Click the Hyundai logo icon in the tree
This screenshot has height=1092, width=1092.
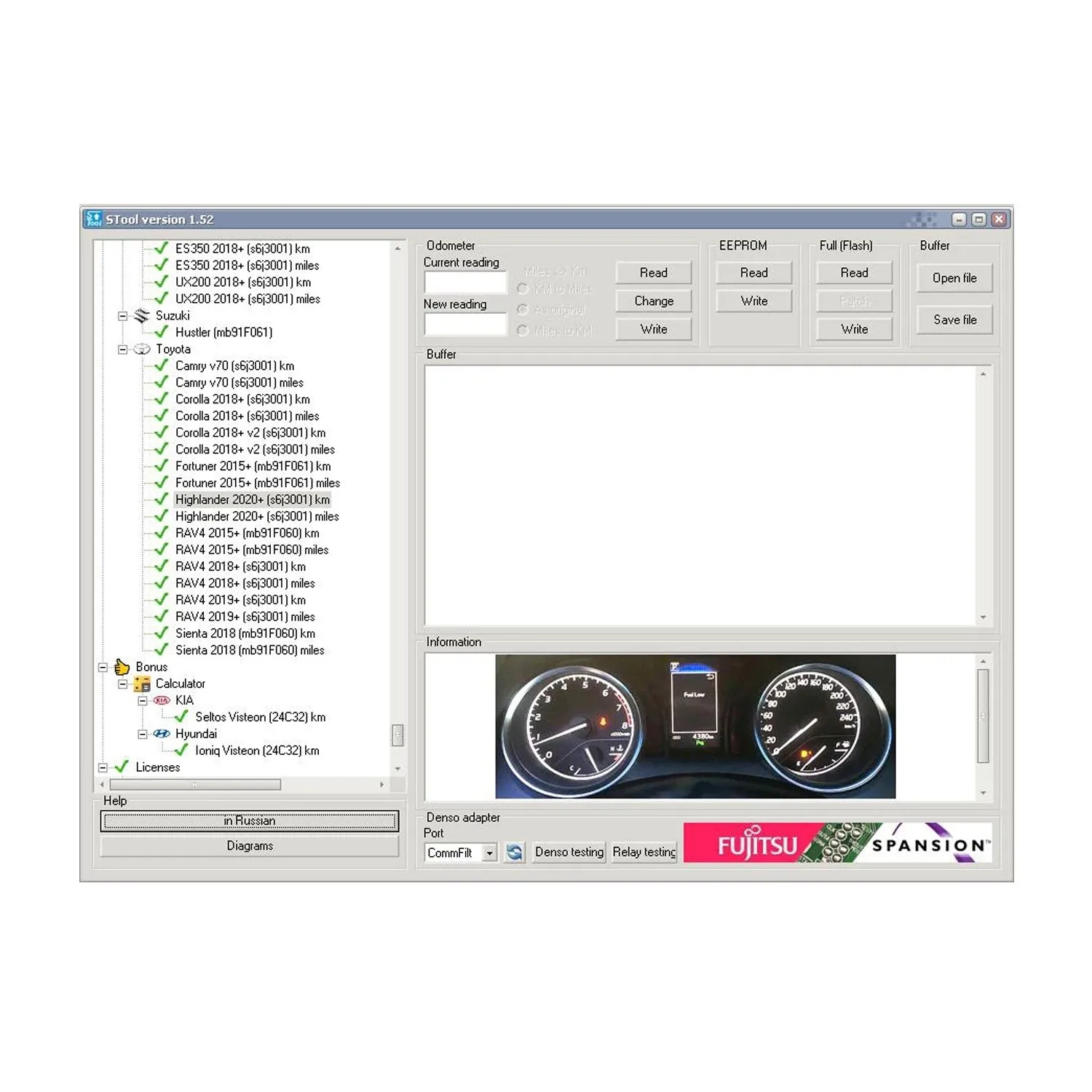click(162, 734)
